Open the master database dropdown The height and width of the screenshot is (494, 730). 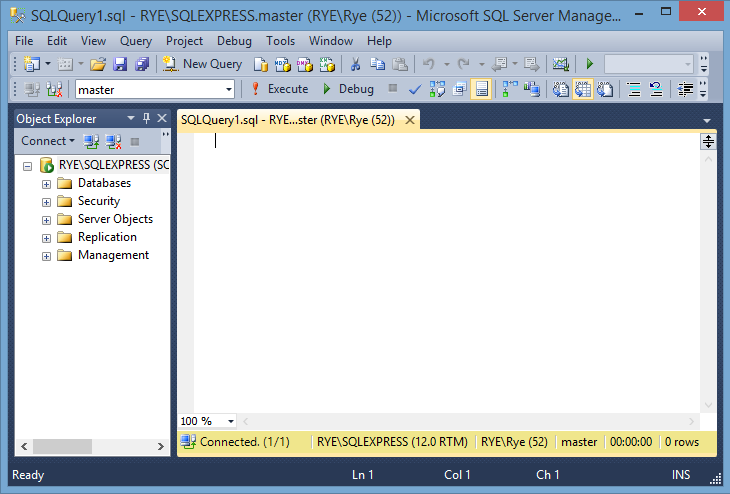229,89
